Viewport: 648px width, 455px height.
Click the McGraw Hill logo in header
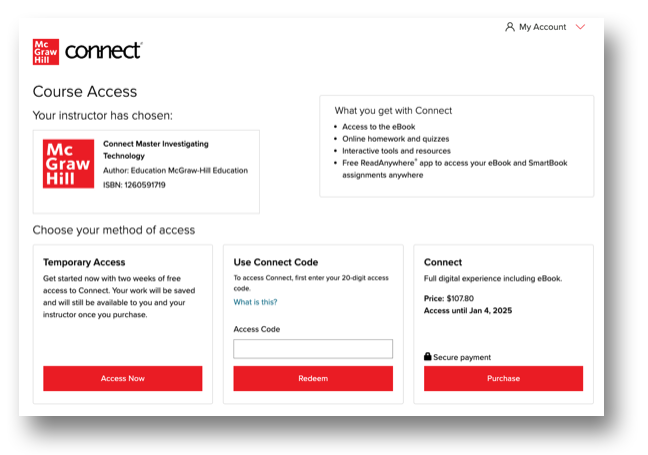pyautogui.click(x=46, y=52)
